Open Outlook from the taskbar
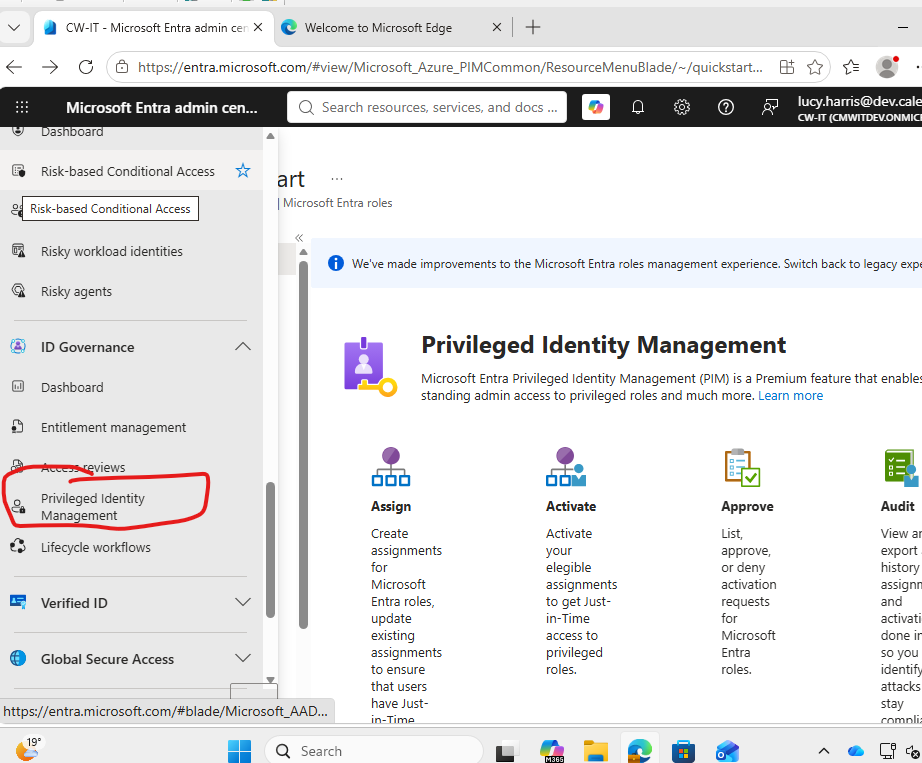Screen dimensions: 922x763 (x=727, y=751)
